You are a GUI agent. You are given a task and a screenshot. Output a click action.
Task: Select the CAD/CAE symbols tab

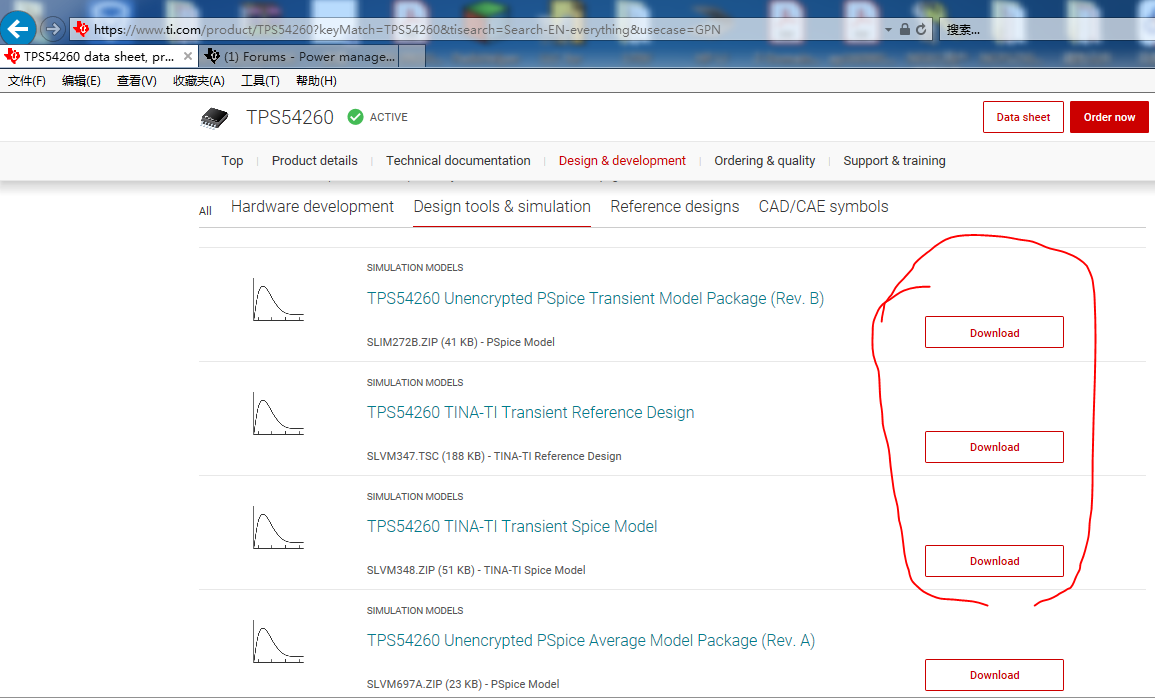824,207
